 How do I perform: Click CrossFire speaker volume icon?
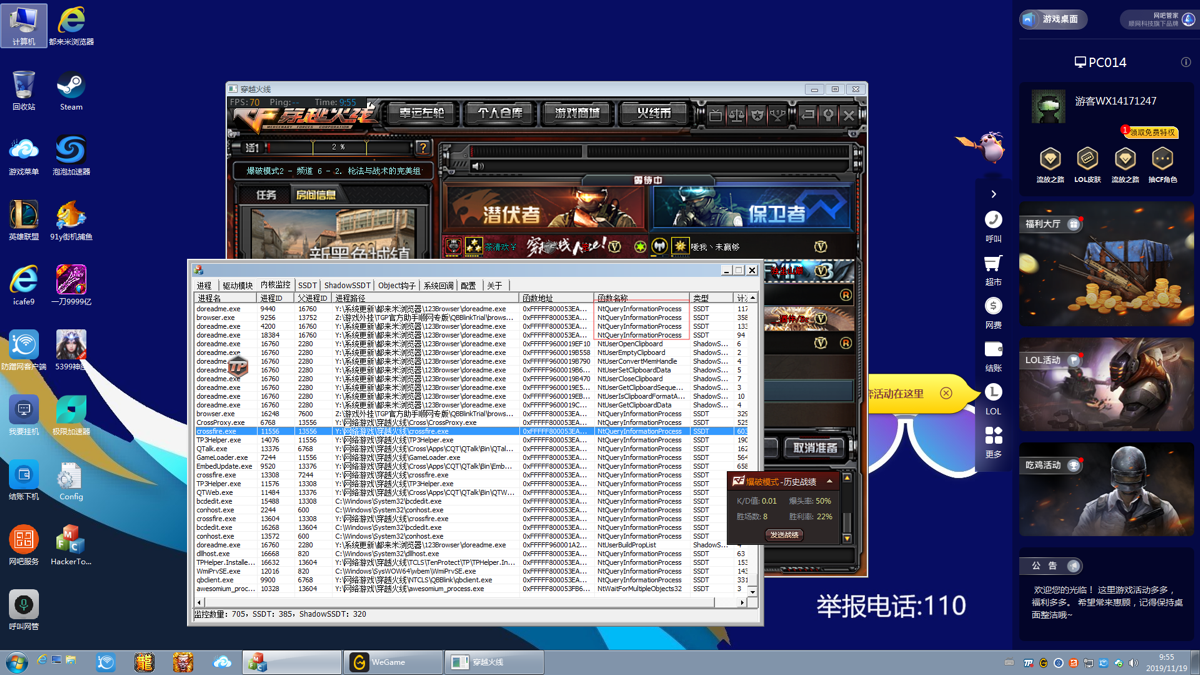click(478, 167)
